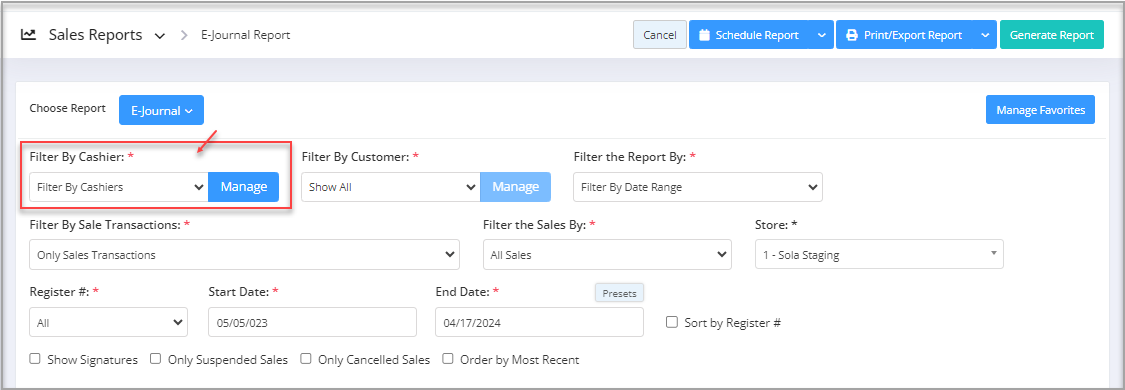This screenshot has width=1125, height=390.
Task: Click the calendar icon on Schedule Report
Action: (x=704, y=34)
